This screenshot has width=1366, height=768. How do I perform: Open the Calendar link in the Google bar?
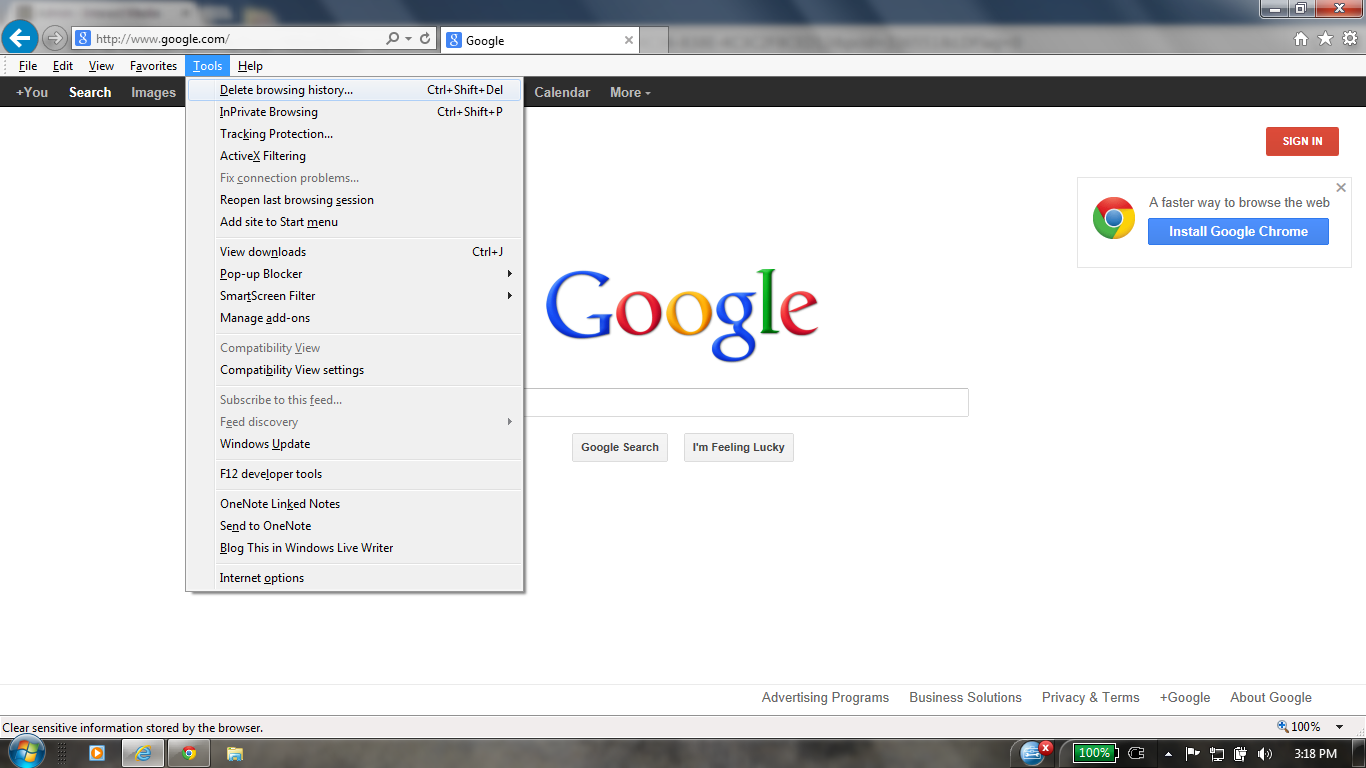coord(562,92)
